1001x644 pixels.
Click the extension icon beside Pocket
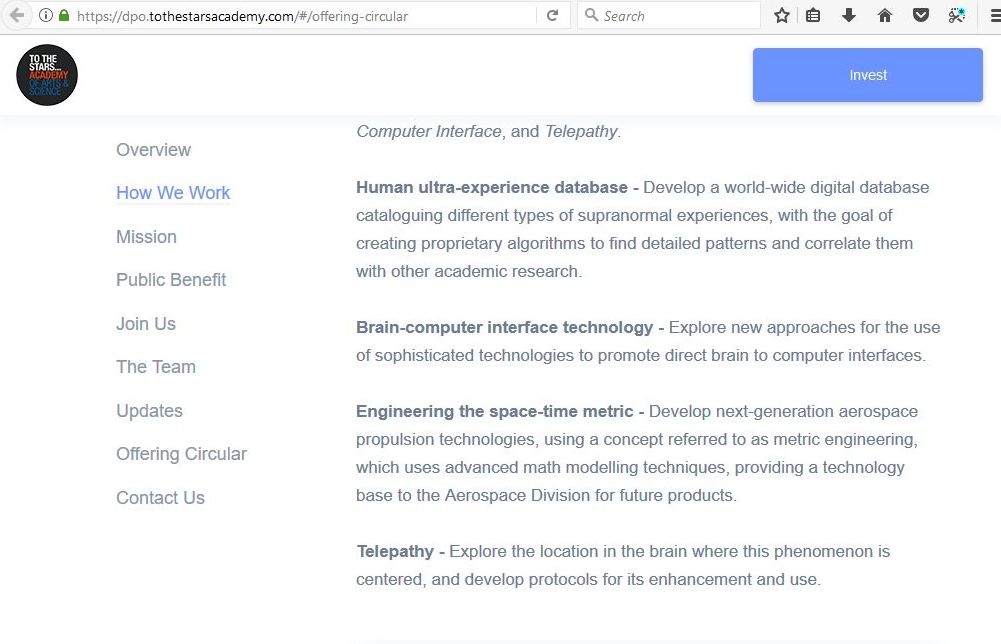point(956,16)
